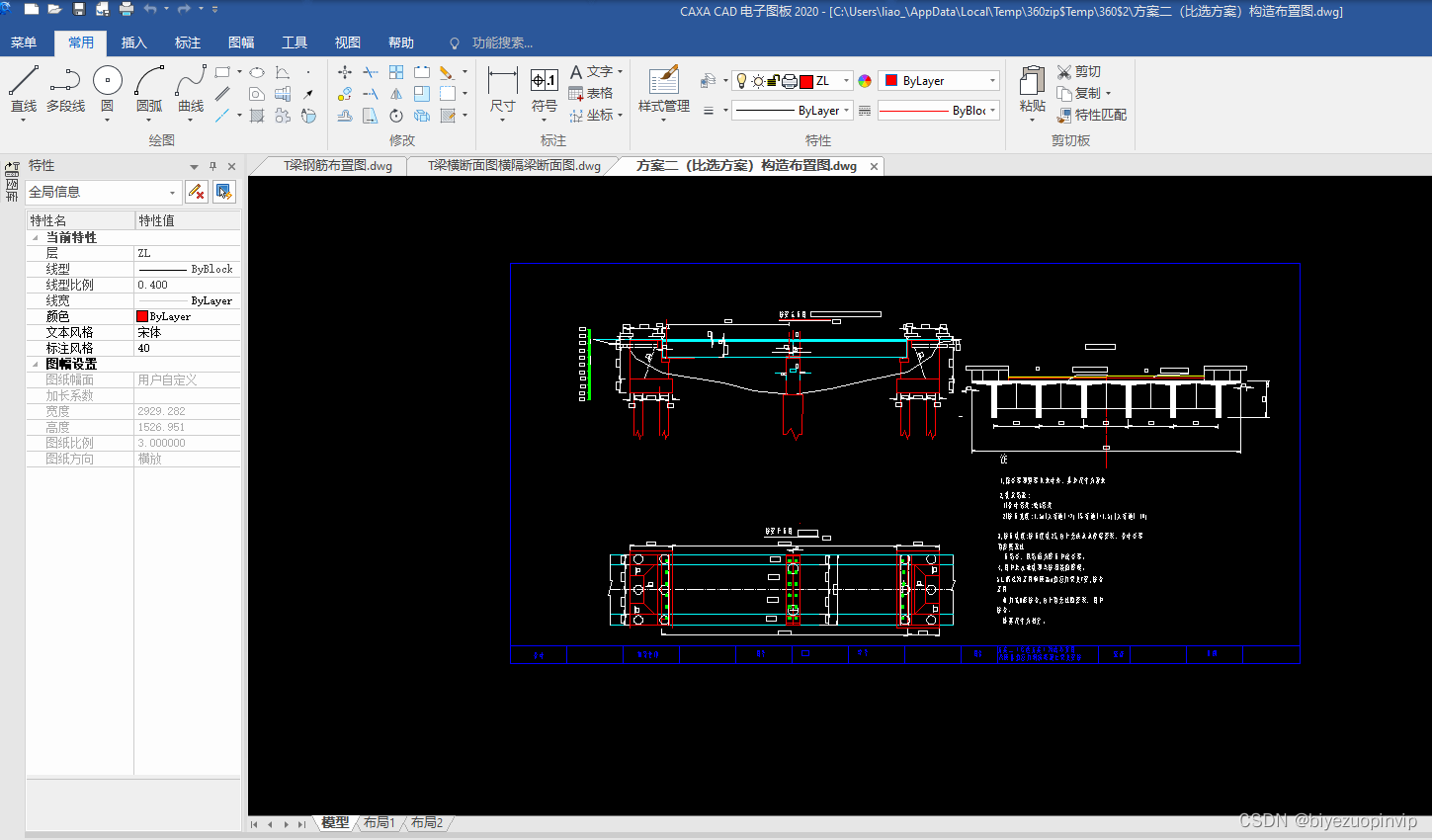Choose the 圆弧 arc tool

pyautogui.click(x=149, y=83)
